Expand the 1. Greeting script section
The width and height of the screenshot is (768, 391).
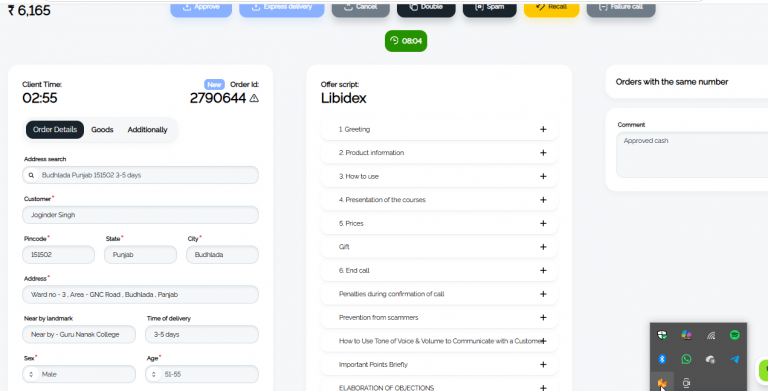click(439, 129)
